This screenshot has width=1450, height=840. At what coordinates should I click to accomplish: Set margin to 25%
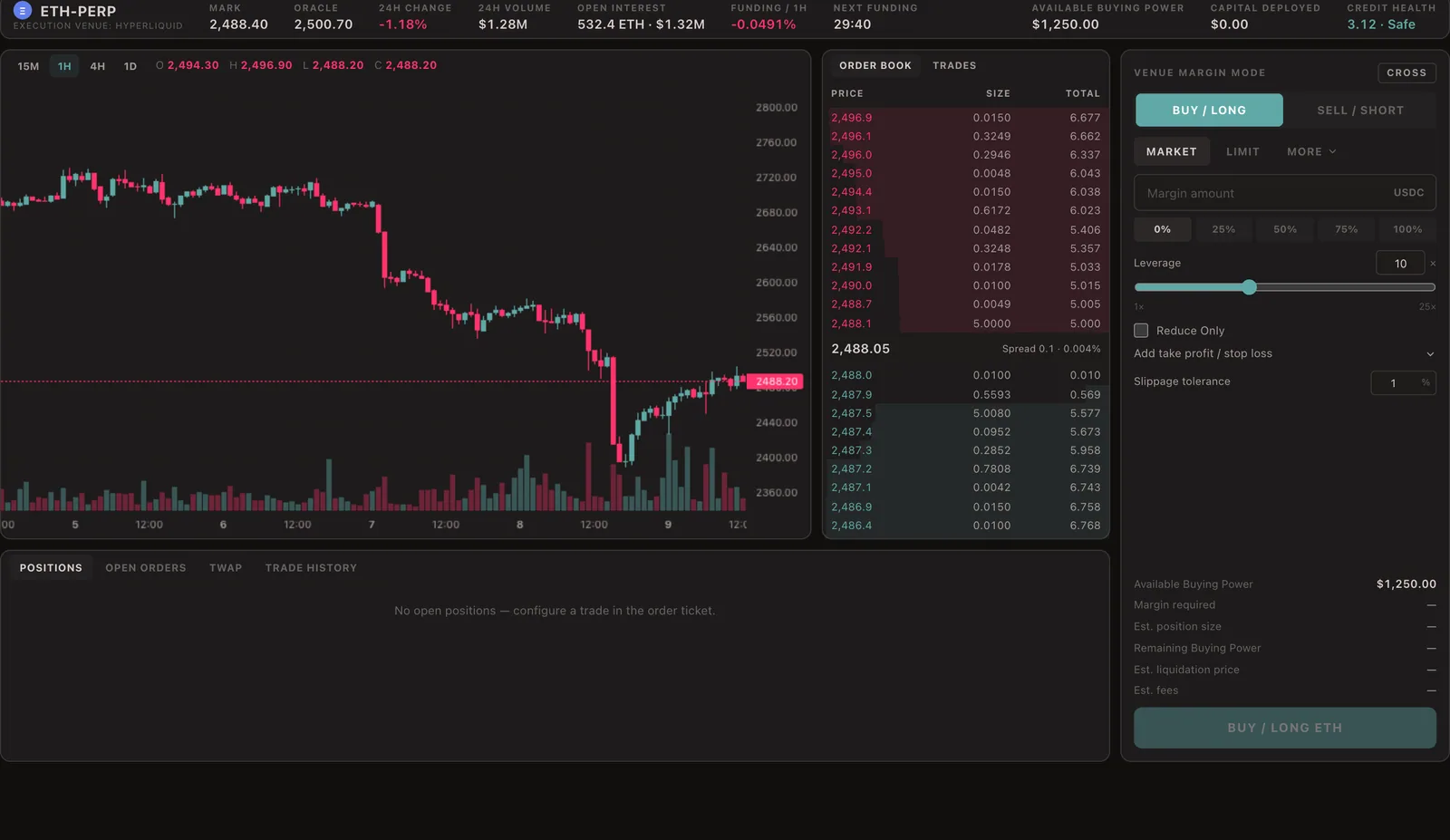coord(1223,230)
